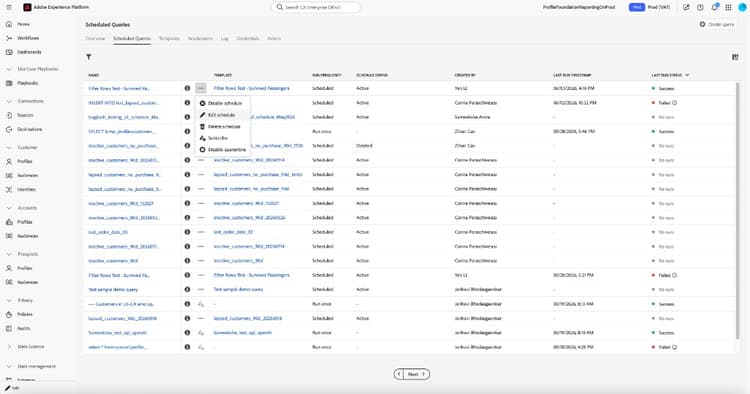Open more actions for inactive_customers_90d row
The height and width of the screenshot is (394, 750).
(x=201, y=261)
